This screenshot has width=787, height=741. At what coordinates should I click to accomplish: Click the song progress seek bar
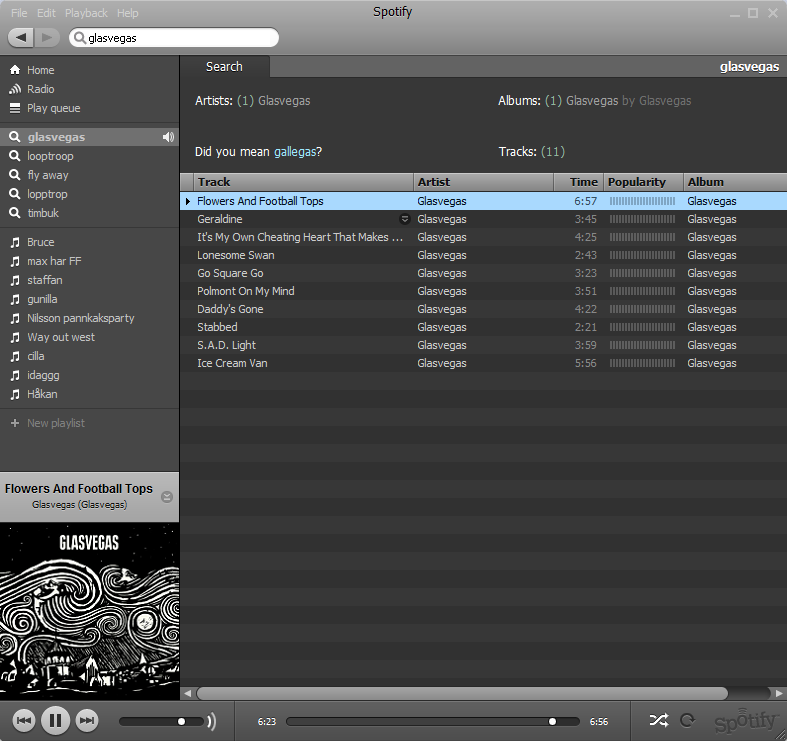coord(433,721)
